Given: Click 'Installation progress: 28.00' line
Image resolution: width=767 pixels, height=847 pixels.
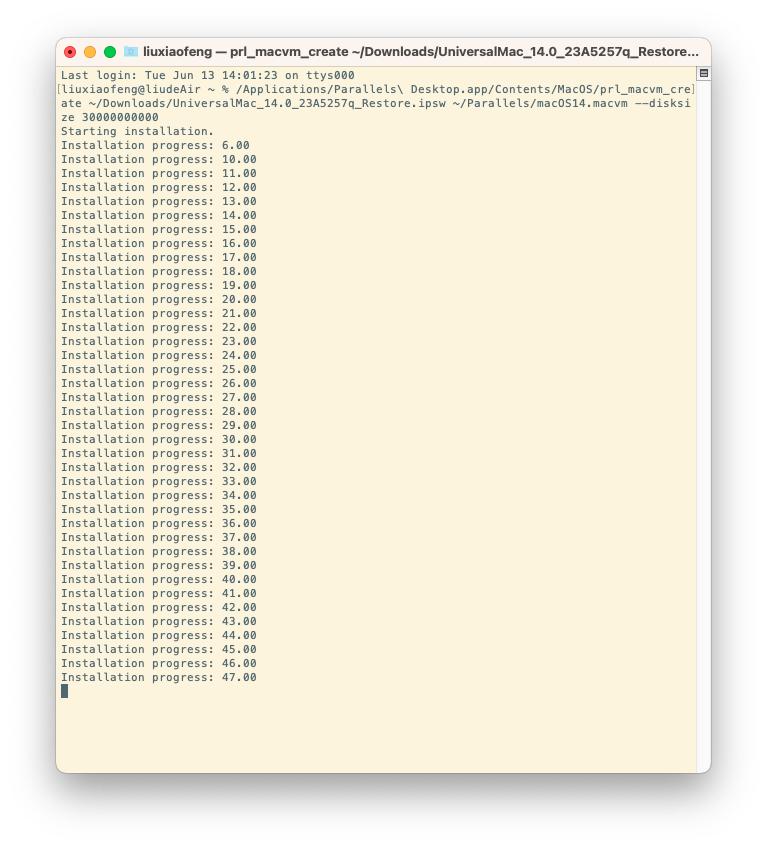Looking at the screenshot, I should pos(158,412).
